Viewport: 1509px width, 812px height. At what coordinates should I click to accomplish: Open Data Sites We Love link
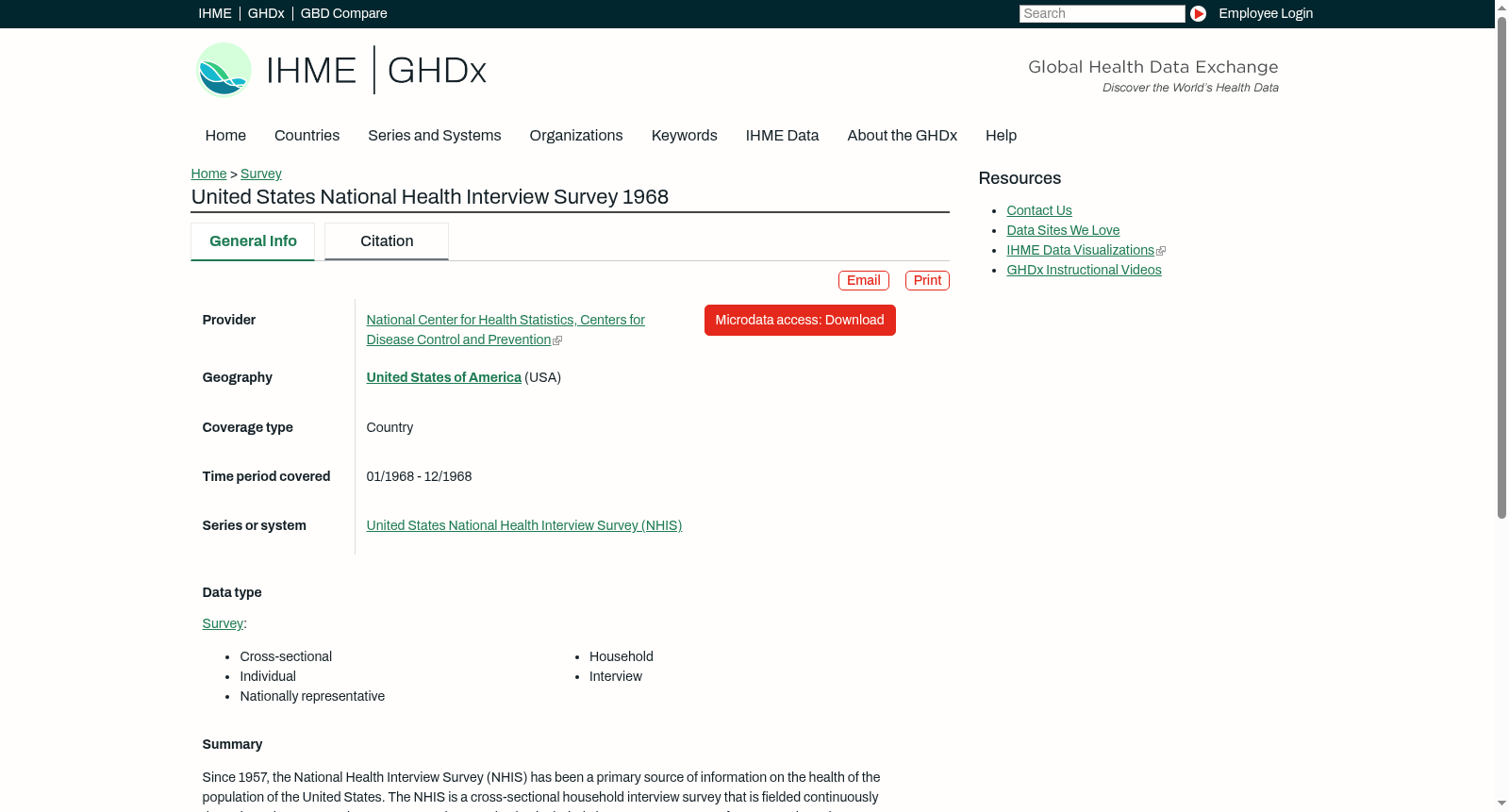[x=1063, y=230]
